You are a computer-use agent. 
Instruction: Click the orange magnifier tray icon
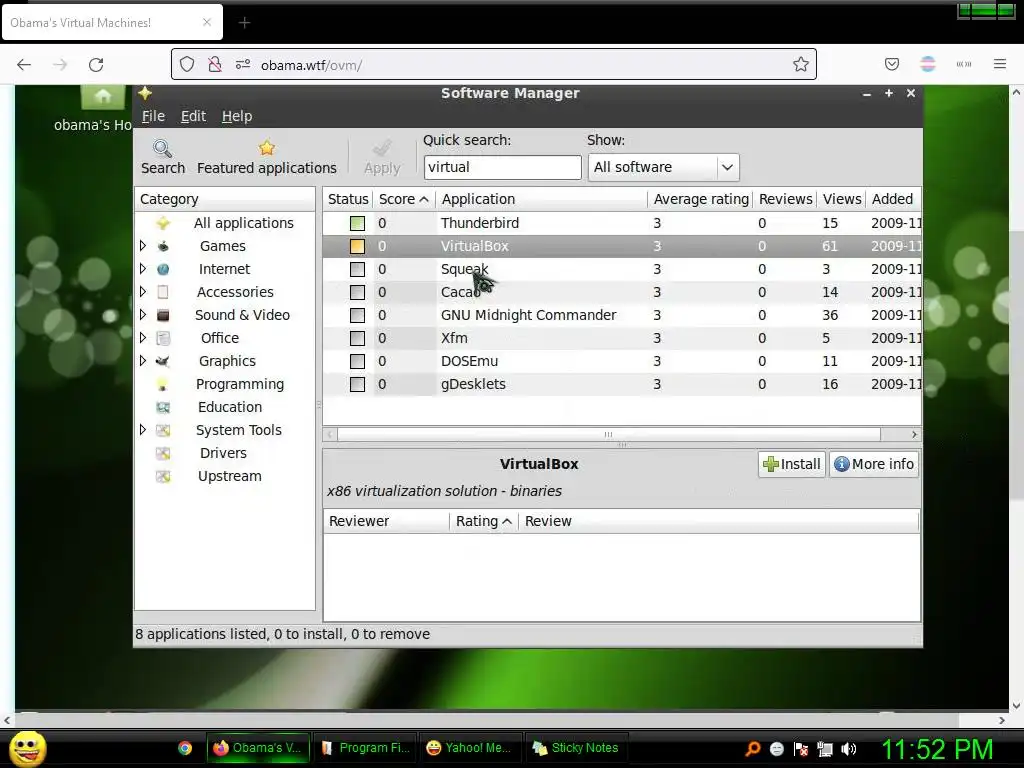click(752, 749)
